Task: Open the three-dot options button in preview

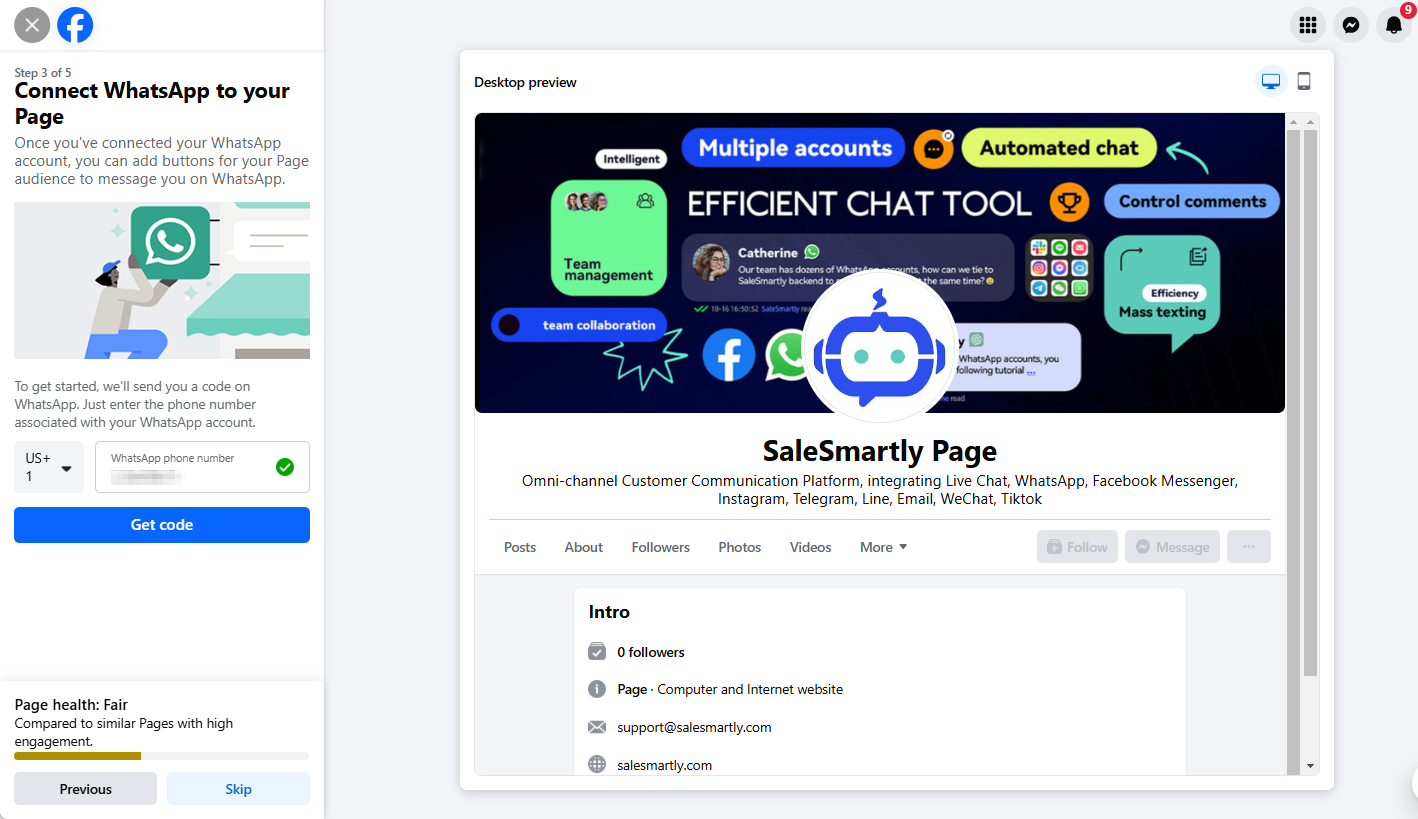Action: [x=1249, y=547]
